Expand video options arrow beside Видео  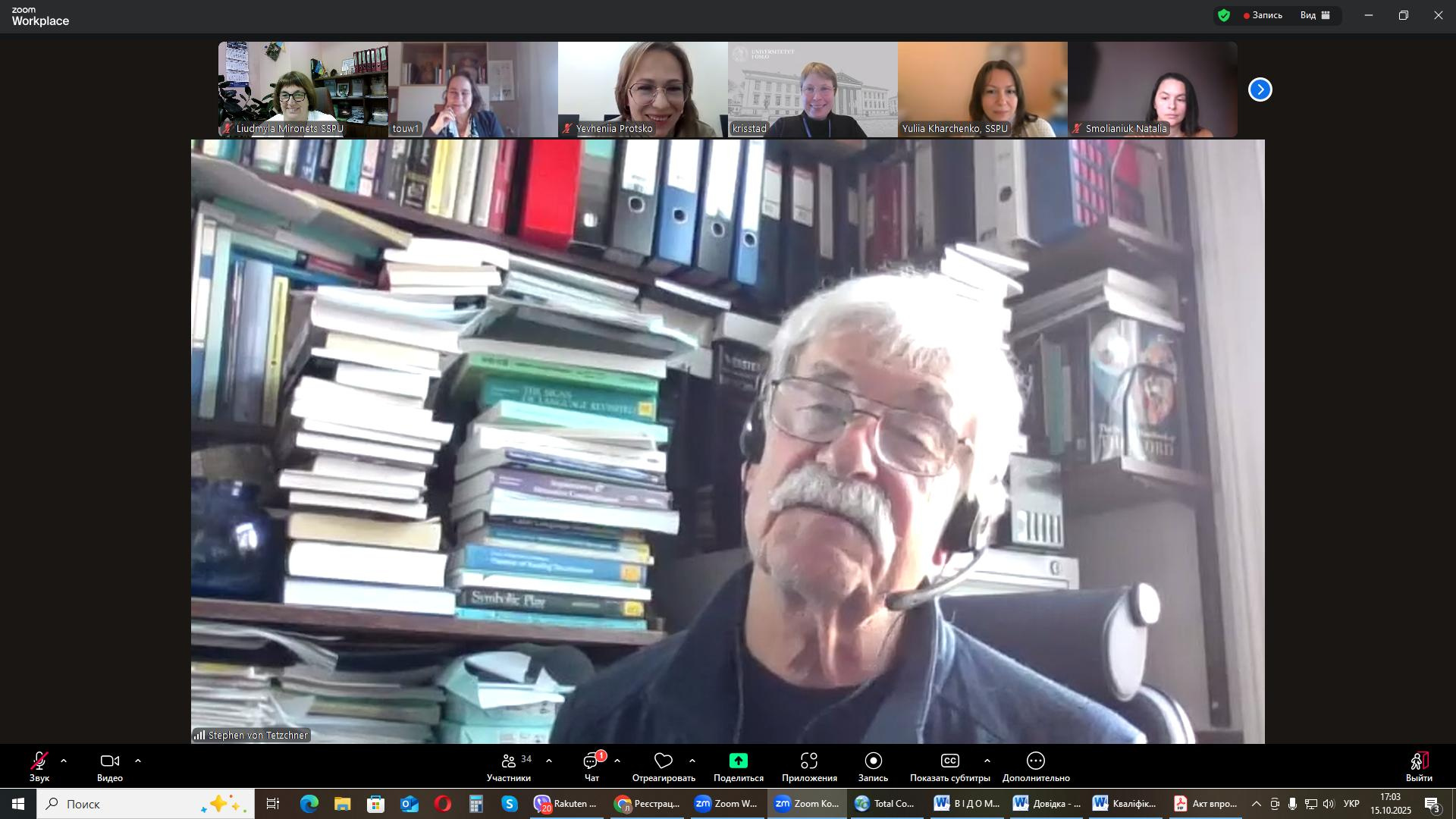point(138,761)
